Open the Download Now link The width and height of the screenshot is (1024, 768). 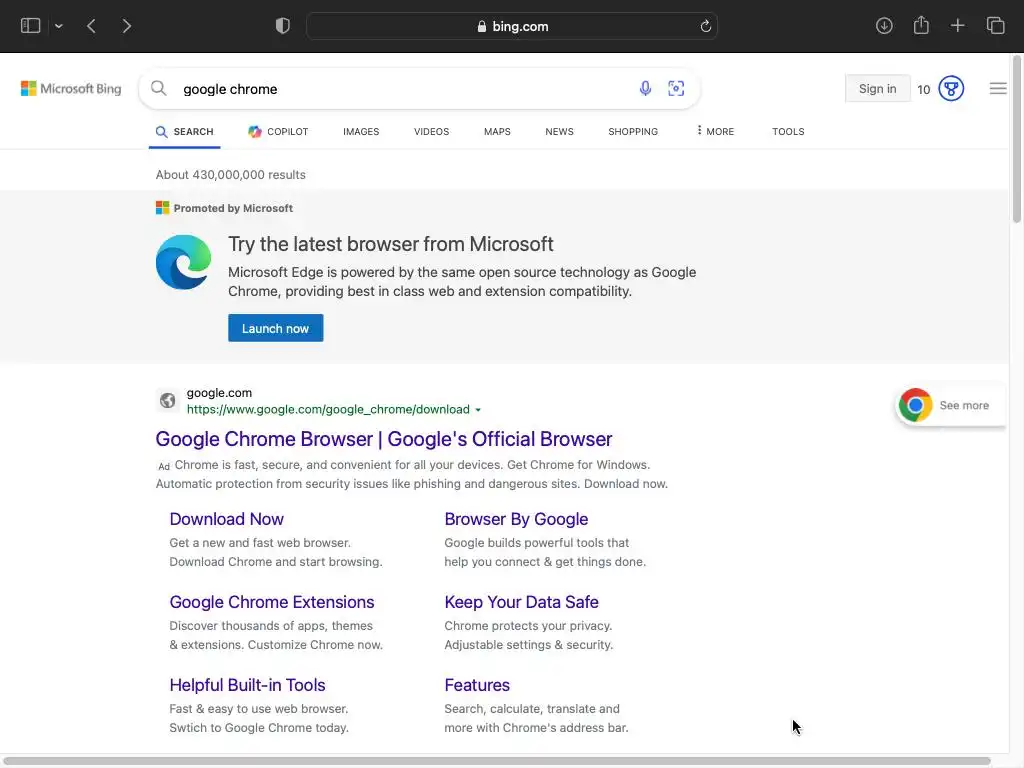[x=227, y=519]
